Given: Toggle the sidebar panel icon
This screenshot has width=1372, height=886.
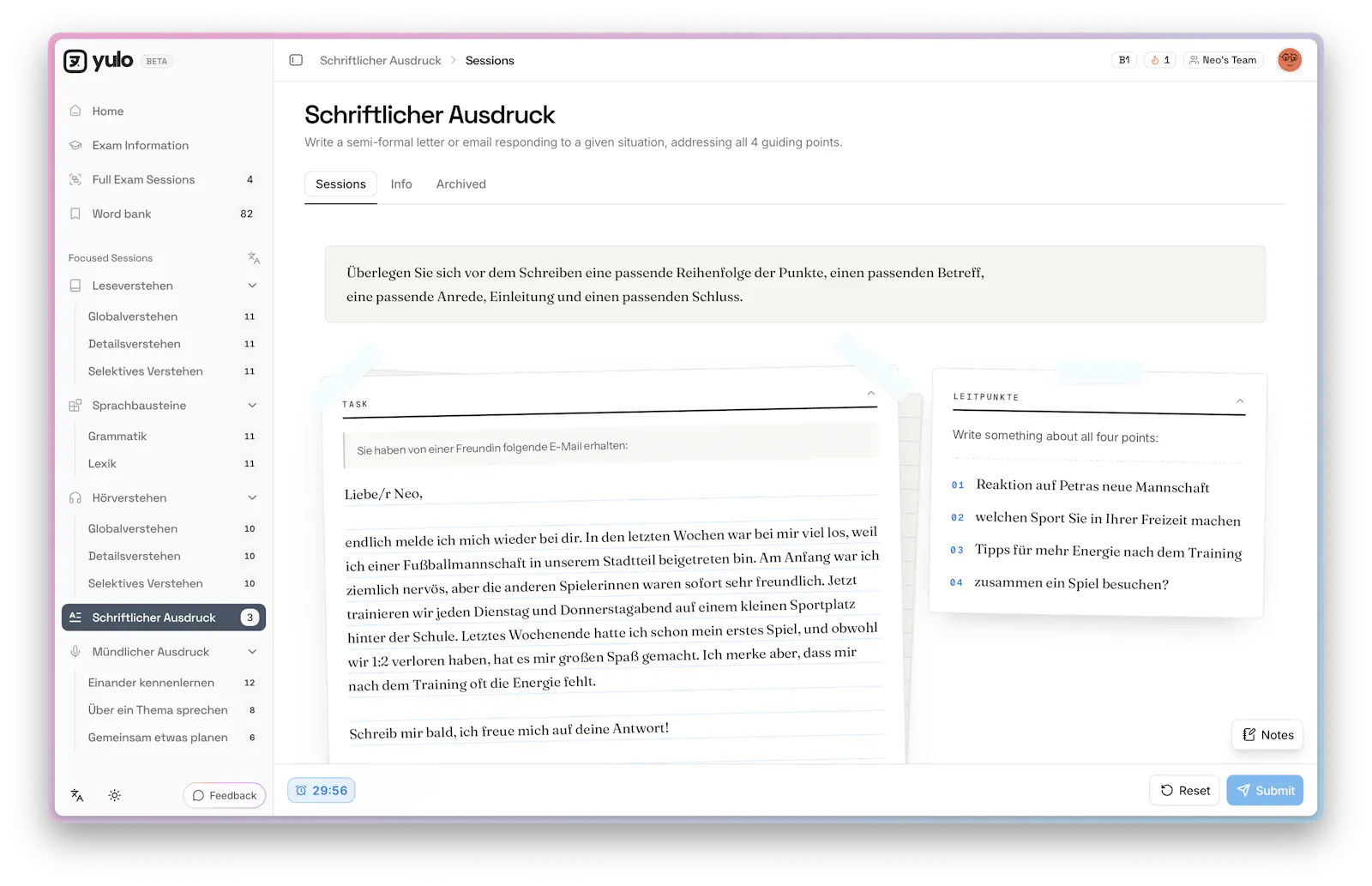Looking at the screenshot, I should [x=296, y=60].
